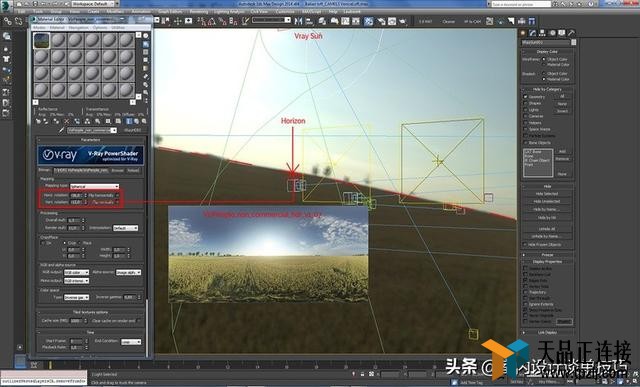Open the Utilities hammer panel icon

coord(571,33)
